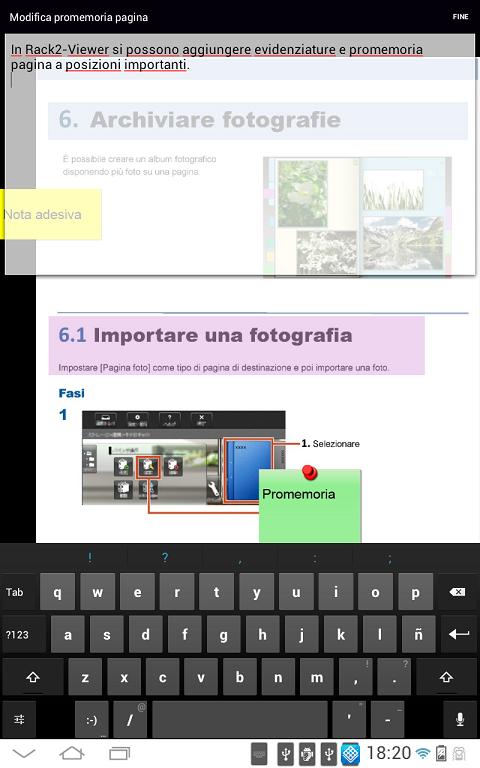480x768 pixels.
Task: Tap the hyphen key
Action: point(387,720)
